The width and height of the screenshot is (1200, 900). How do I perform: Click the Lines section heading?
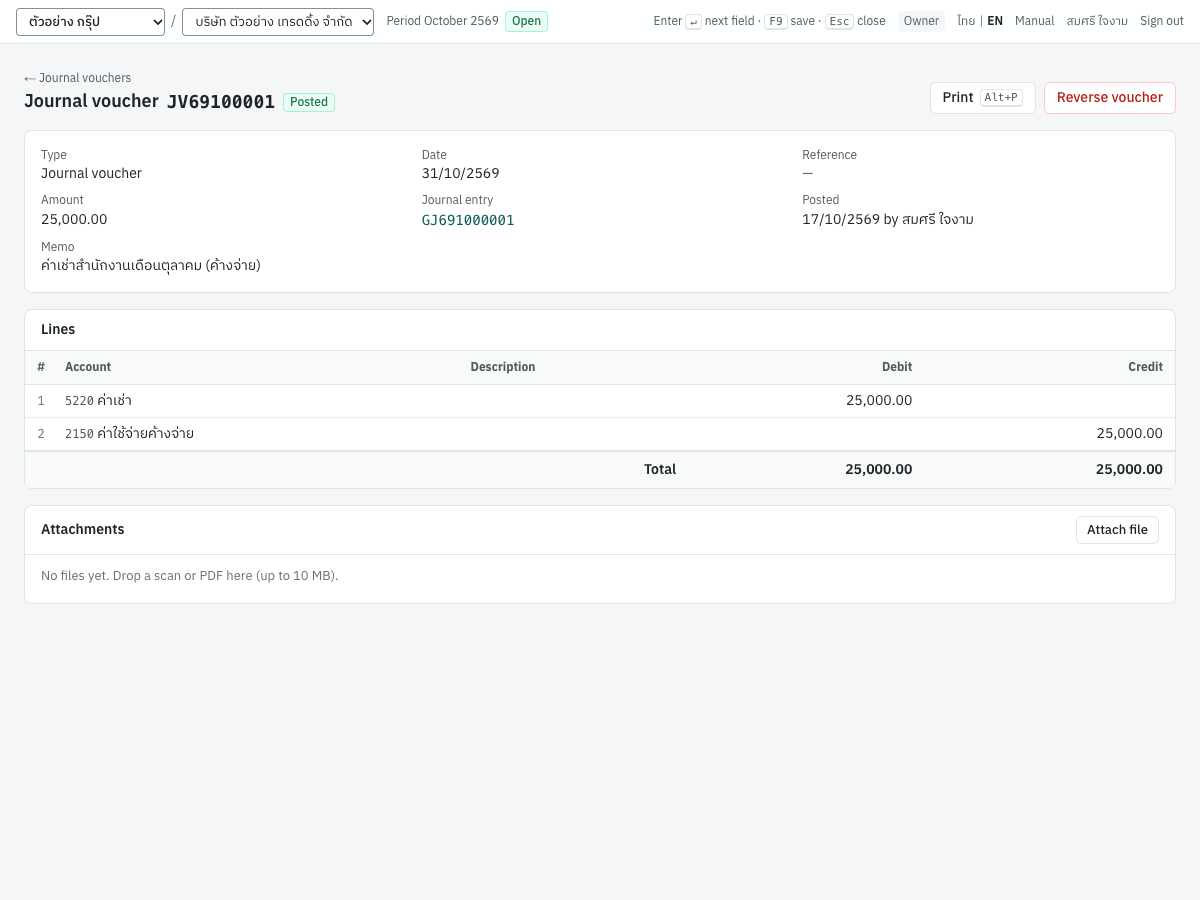(x=58, y=330)
